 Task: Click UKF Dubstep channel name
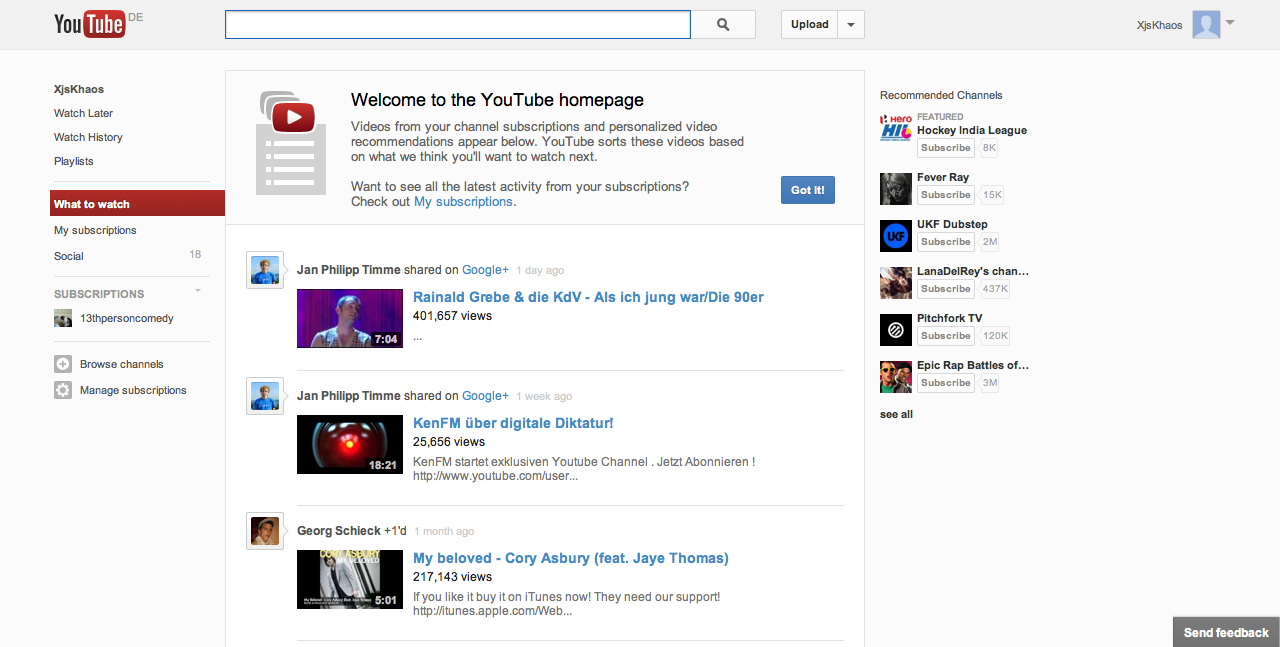coord(952,224)
